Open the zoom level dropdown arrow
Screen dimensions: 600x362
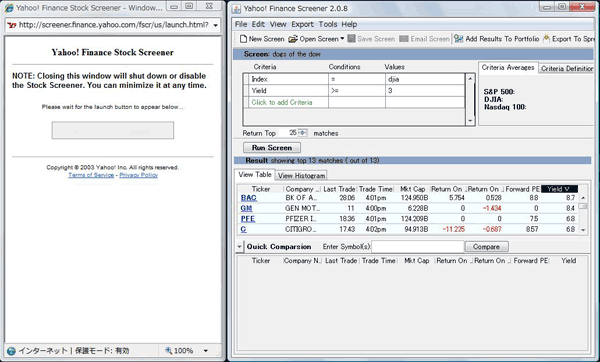(x=205, y=351)
